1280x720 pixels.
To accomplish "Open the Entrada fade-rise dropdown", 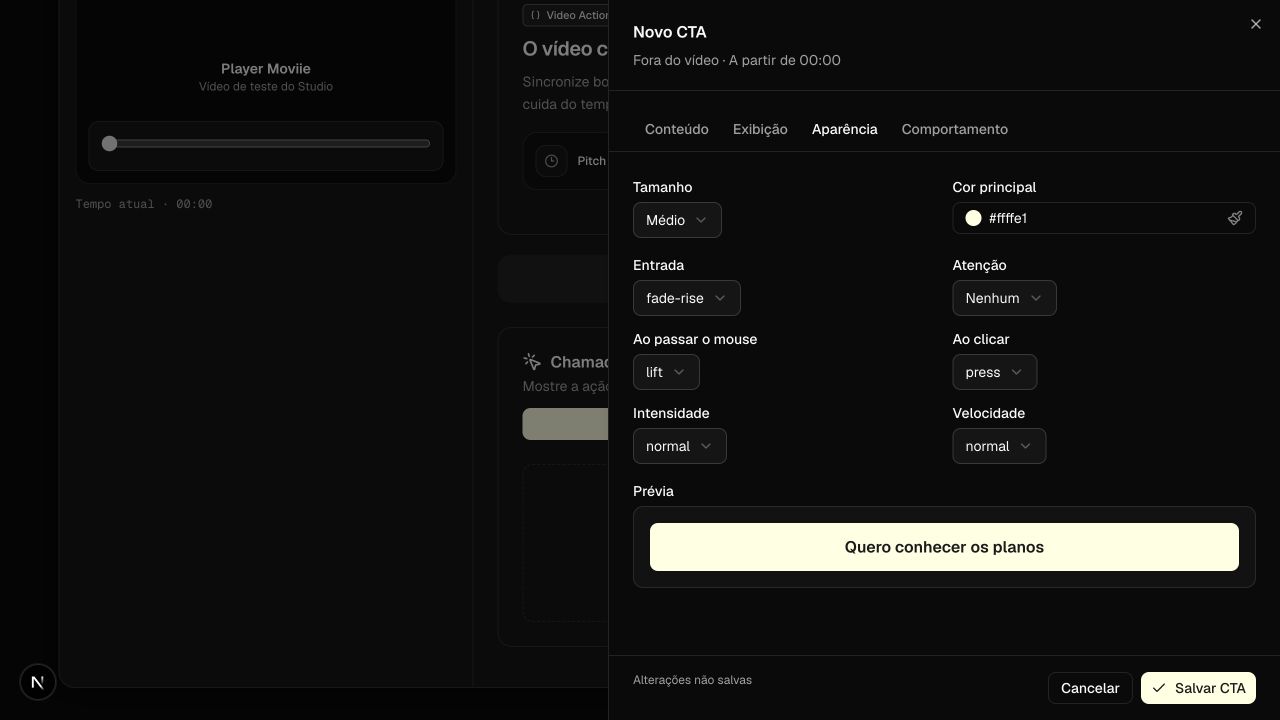I will click(x=686, y=298).
